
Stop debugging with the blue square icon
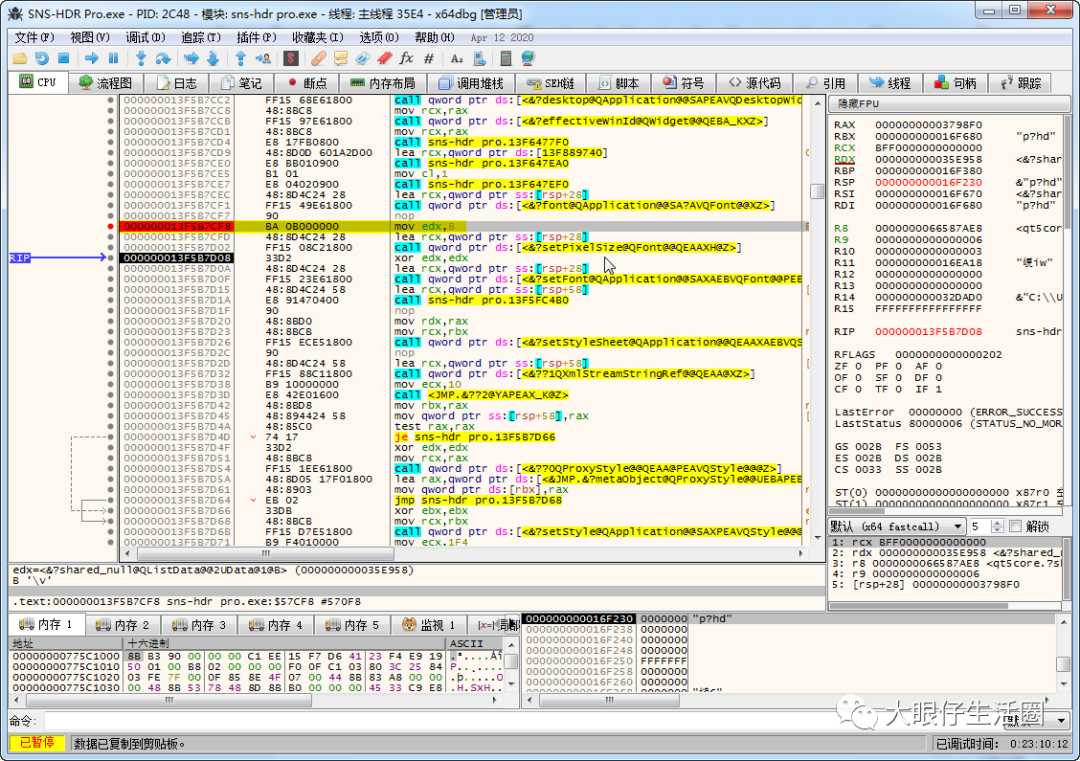(63, 59)
